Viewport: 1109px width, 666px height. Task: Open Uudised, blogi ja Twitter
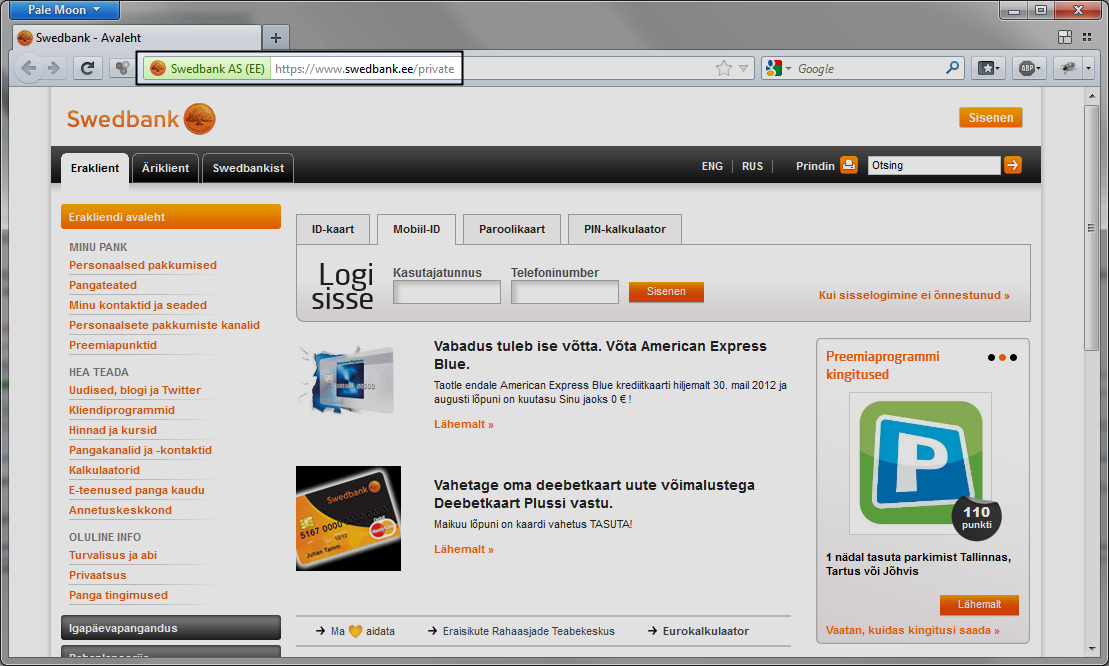pos(134,390)
